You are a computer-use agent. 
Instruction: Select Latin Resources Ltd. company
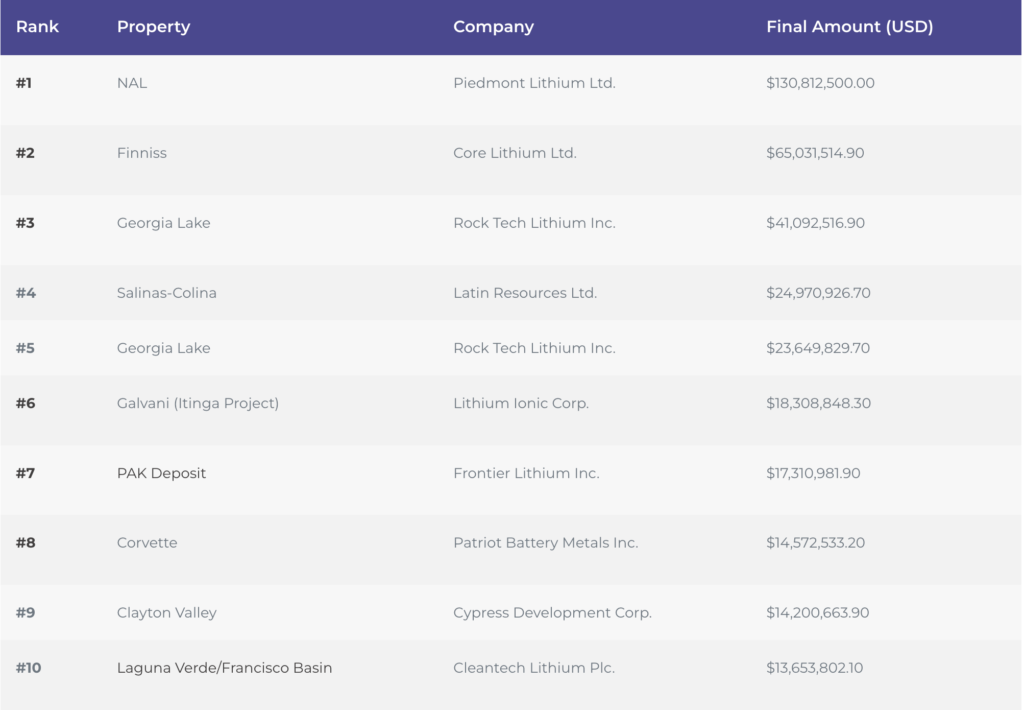(525, 293)
